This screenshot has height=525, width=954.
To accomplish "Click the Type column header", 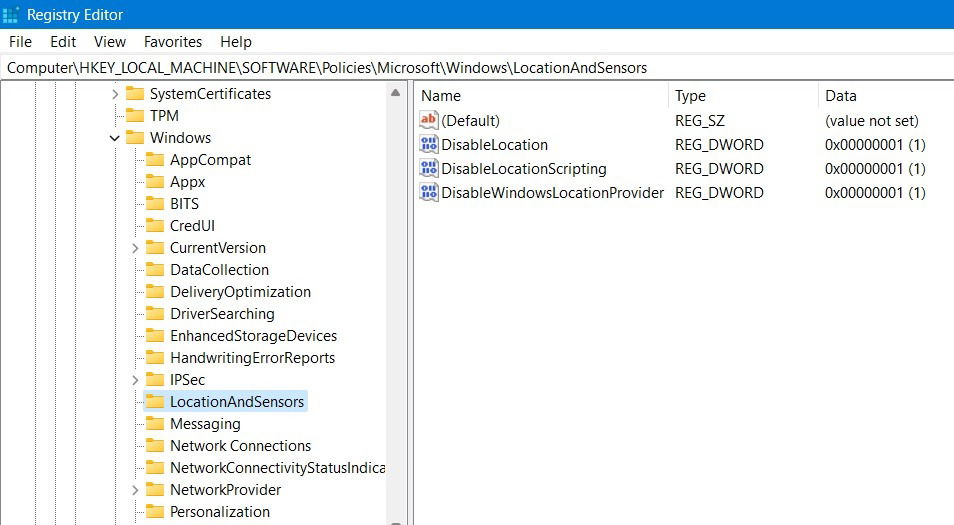I will pyautogui.click(x=743, y=96).
